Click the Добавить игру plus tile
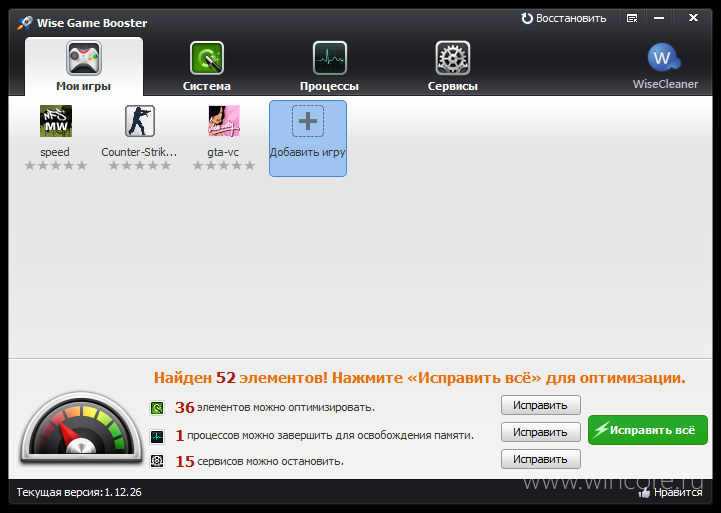721x513 pixels. tap(308, 138)
